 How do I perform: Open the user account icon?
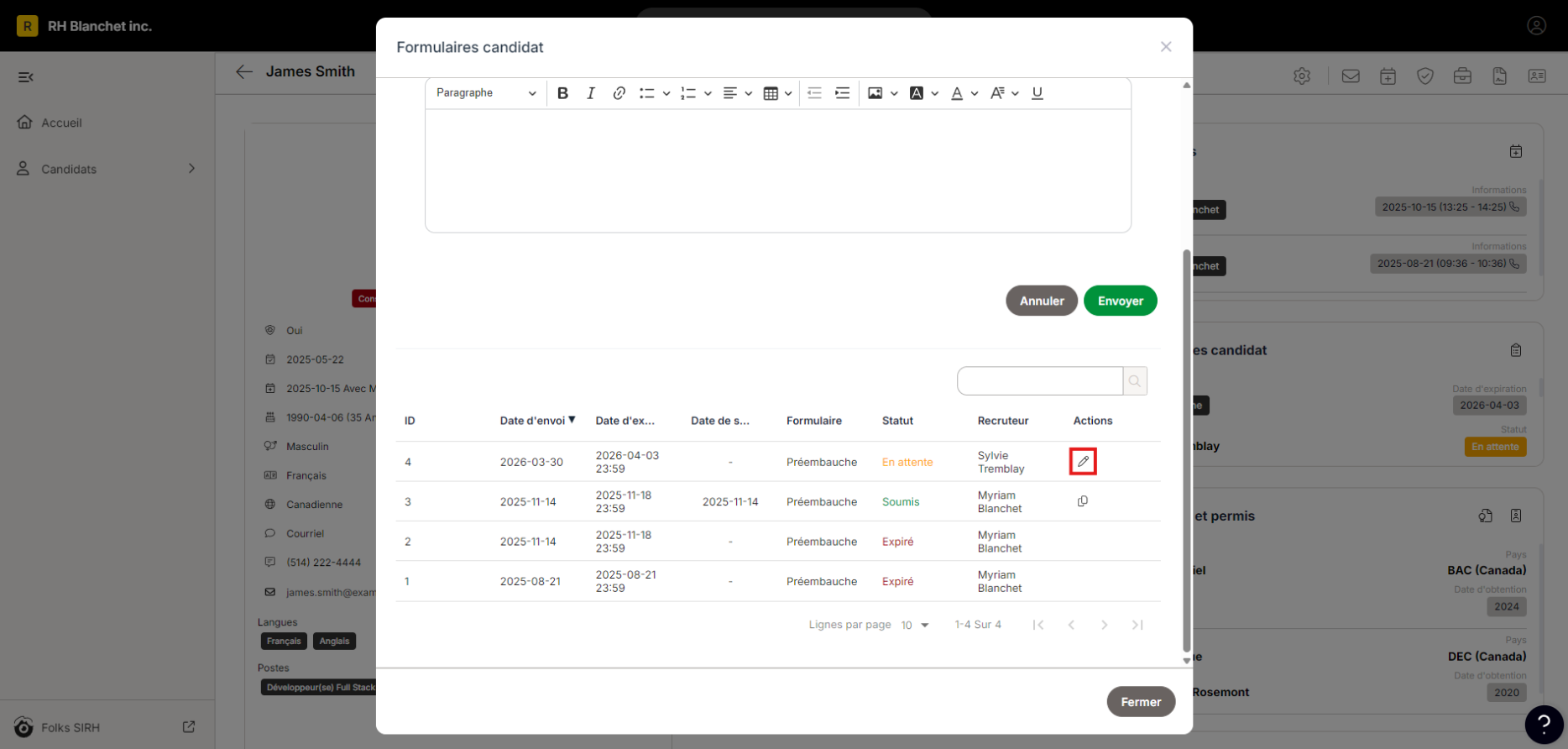click(1536, 26)
